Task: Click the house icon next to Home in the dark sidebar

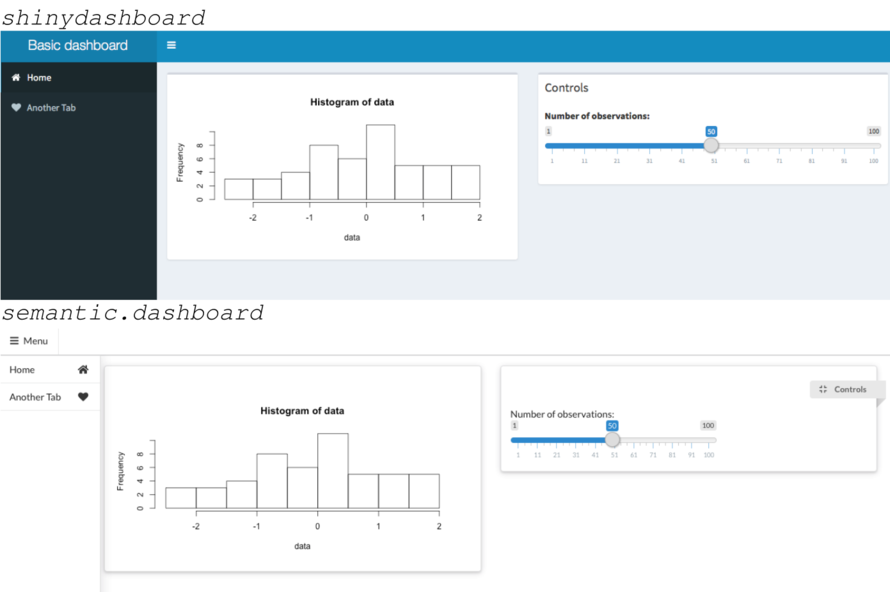Action: pyautogui.click(x=16, y=77)
